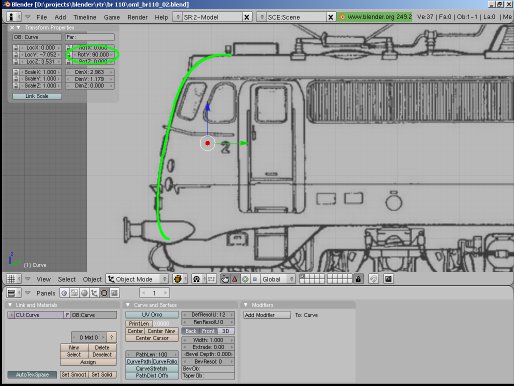
Task: Select the scale manipulator square icon
Action: 255,279
